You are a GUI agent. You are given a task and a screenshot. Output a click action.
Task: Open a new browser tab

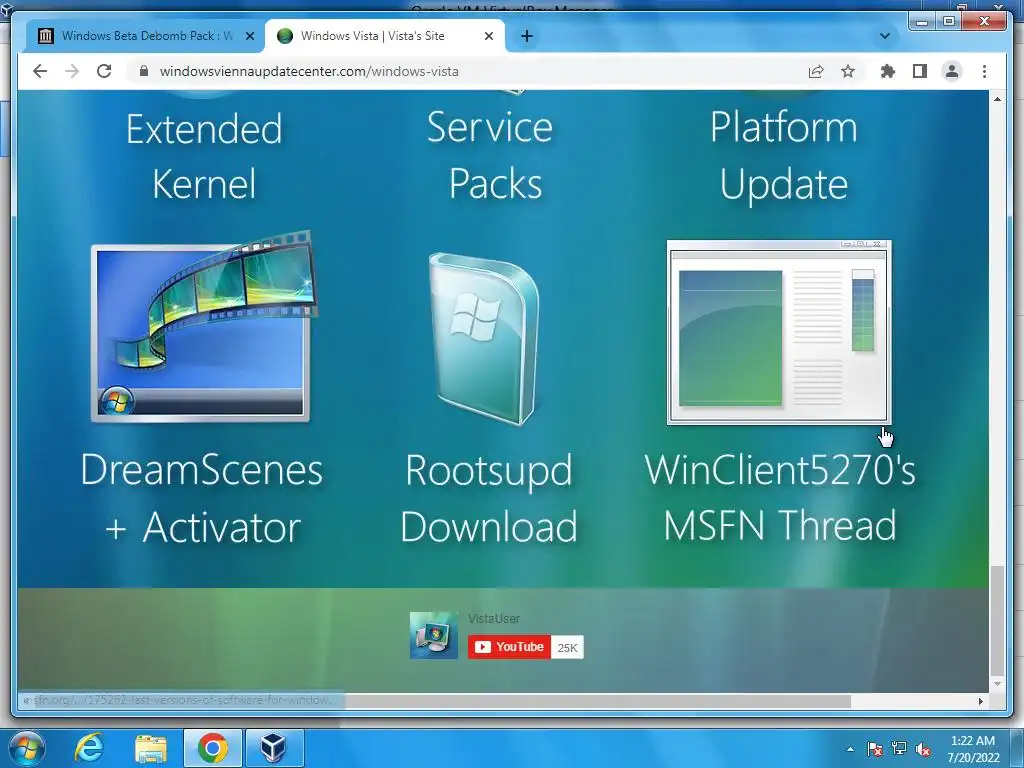point(527,36)
